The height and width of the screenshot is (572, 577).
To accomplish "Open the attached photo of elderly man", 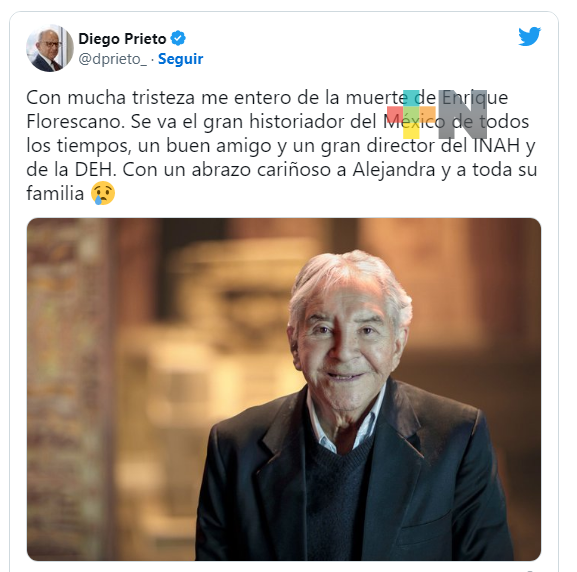I will 284,389.
